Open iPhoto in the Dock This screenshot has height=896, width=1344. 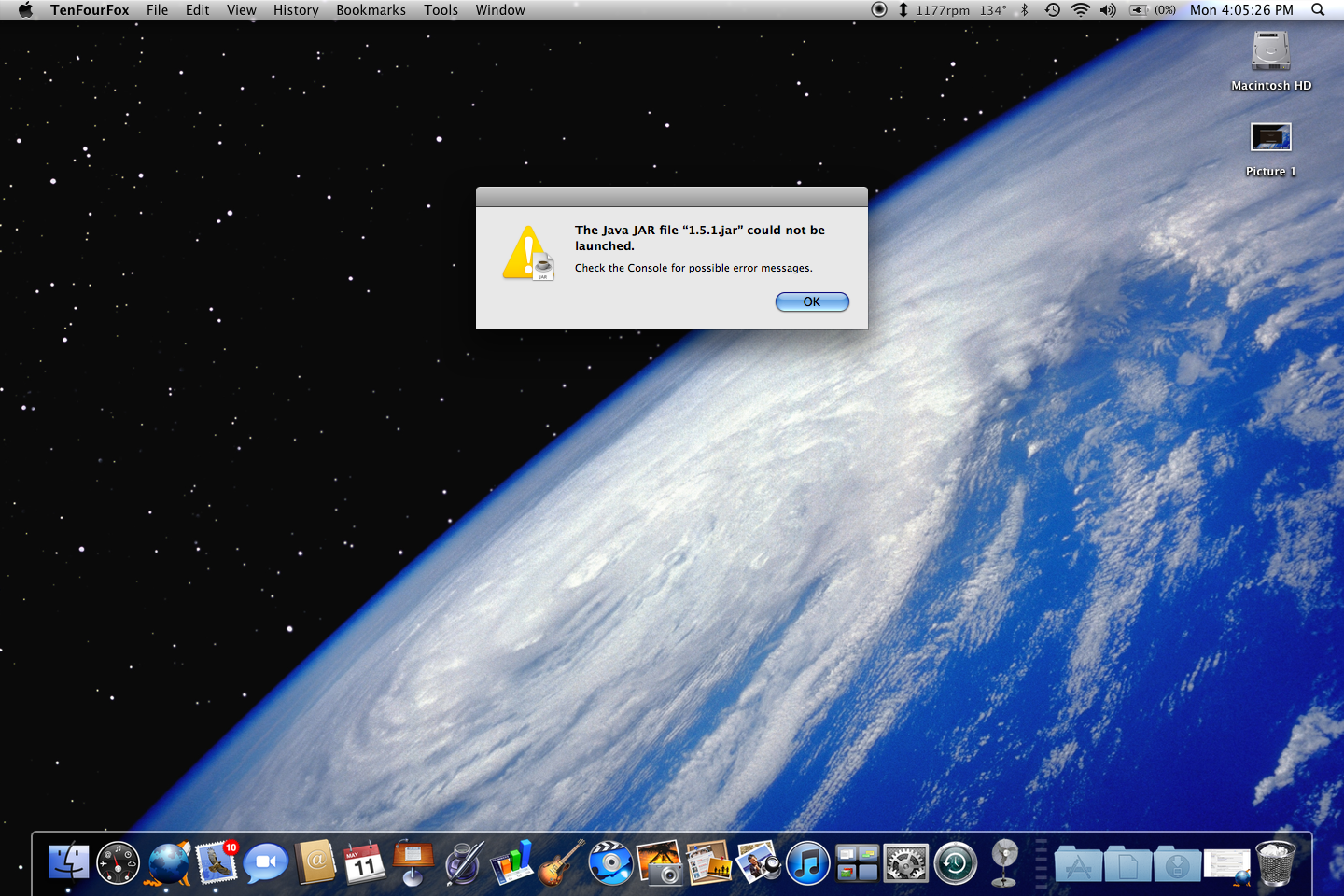pos(660,862)
